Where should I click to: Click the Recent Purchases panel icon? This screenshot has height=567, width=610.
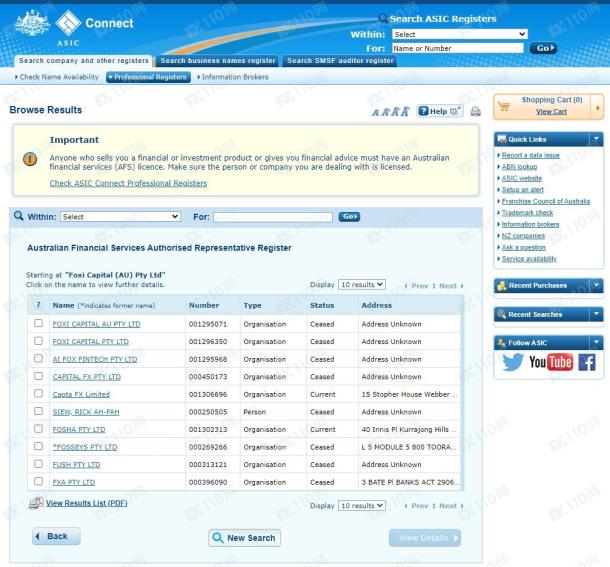click(502, 285)
